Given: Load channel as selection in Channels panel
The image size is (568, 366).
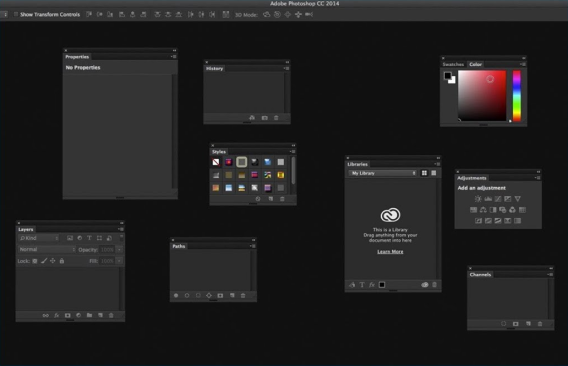Looking at the screenshot, I should tap(504, 324).
